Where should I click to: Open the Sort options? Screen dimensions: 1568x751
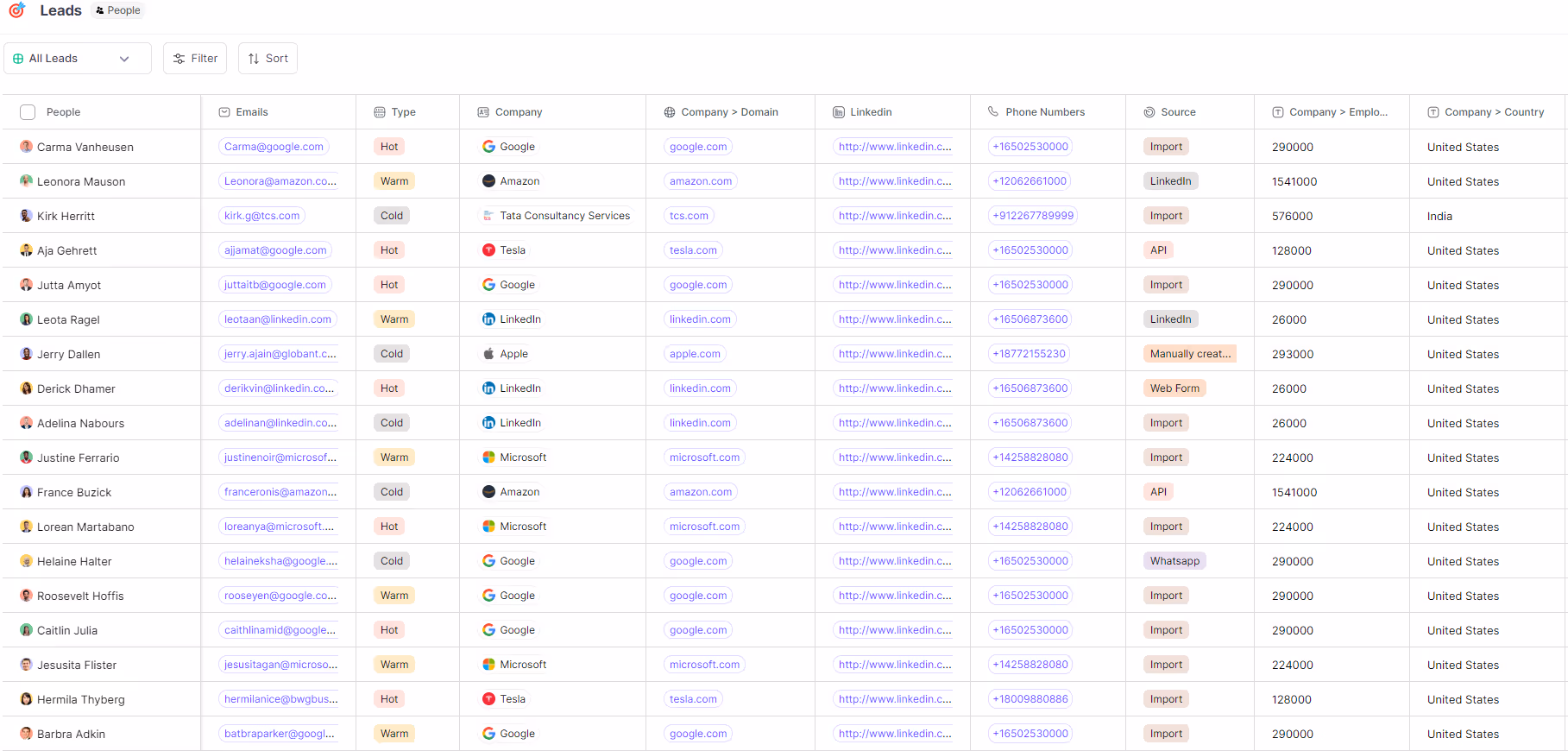268,59
